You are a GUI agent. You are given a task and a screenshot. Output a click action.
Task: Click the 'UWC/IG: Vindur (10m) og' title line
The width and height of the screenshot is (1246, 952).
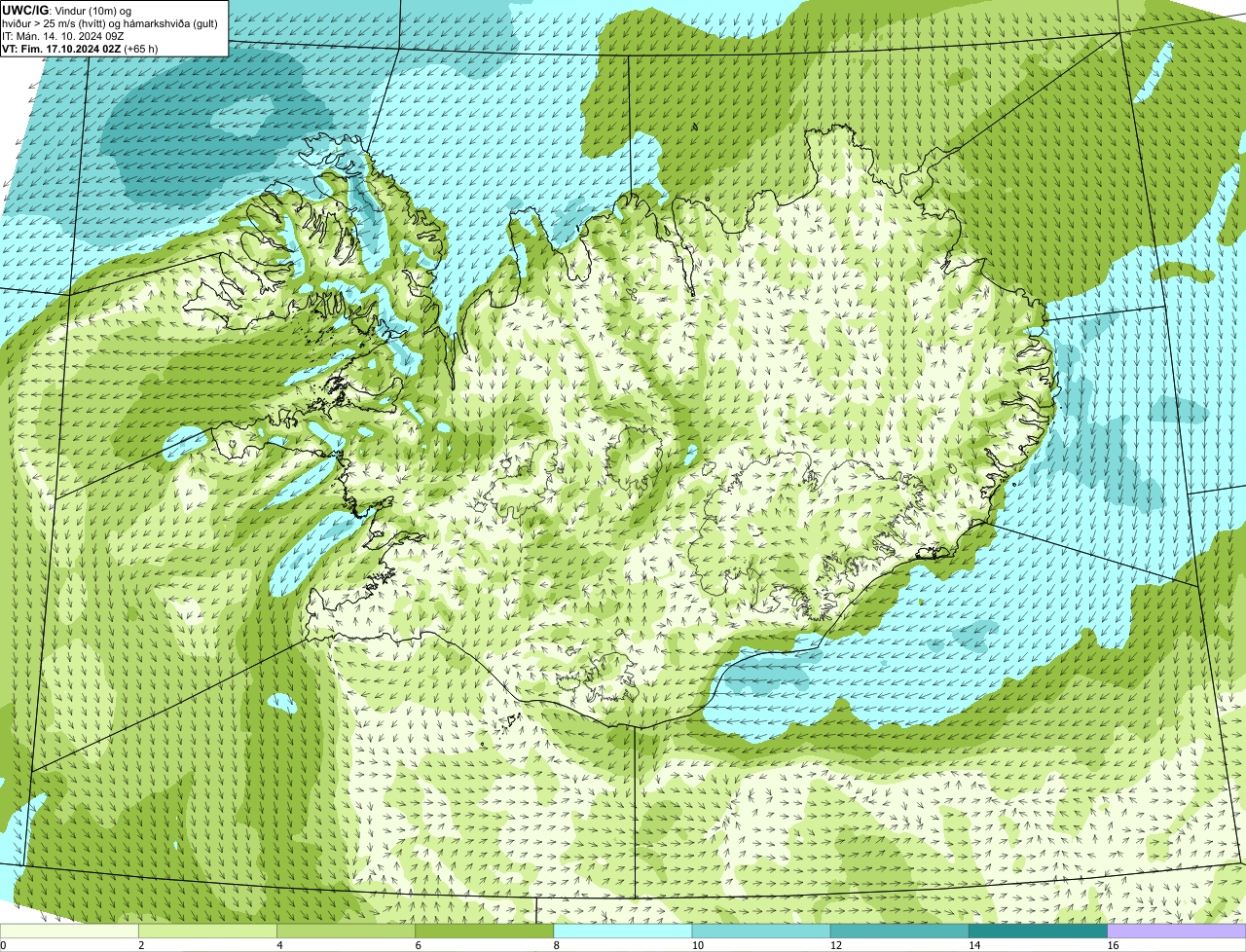click(67, 10)
